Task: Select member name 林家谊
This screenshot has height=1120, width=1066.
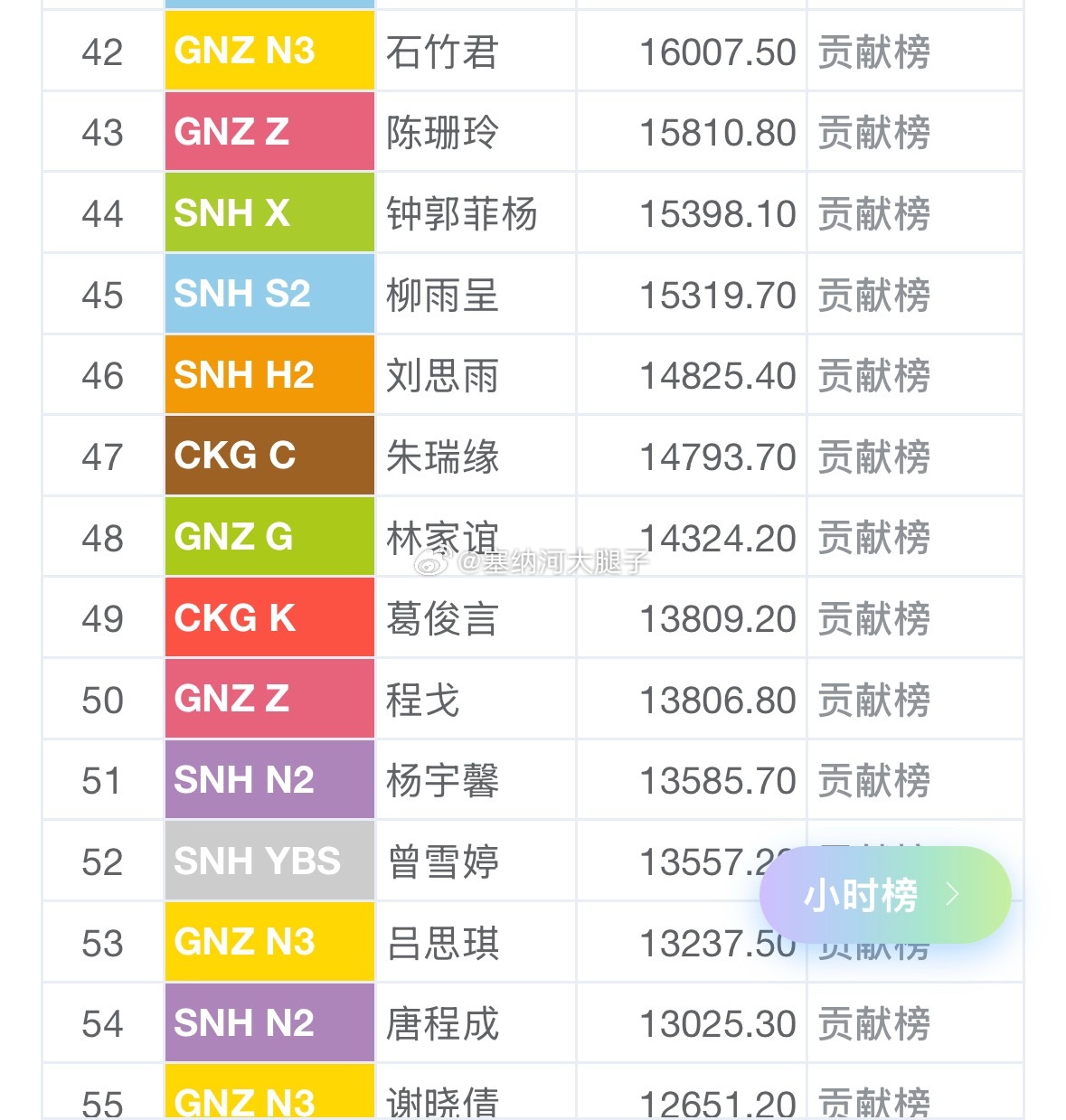Action: tap(442, 538)
